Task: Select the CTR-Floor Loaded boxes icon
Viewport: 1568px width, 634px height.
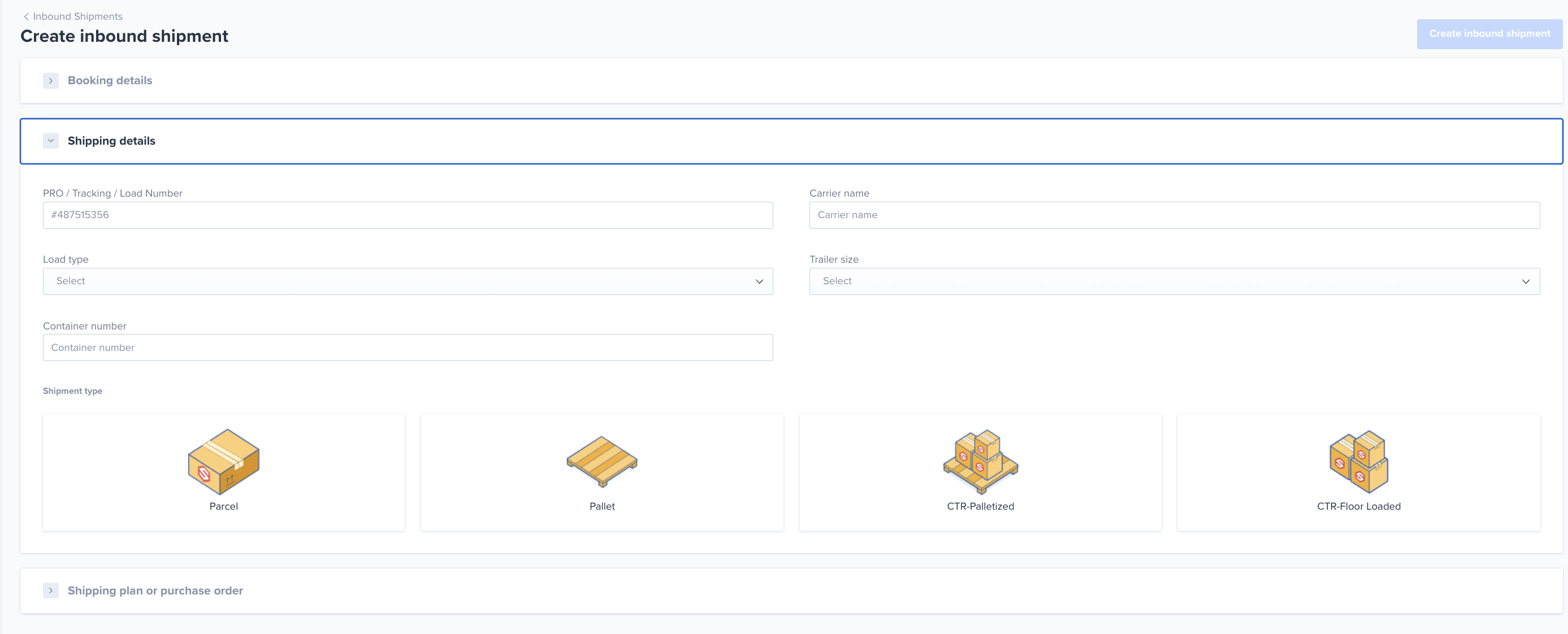Action: click(x=1359, y=461)
